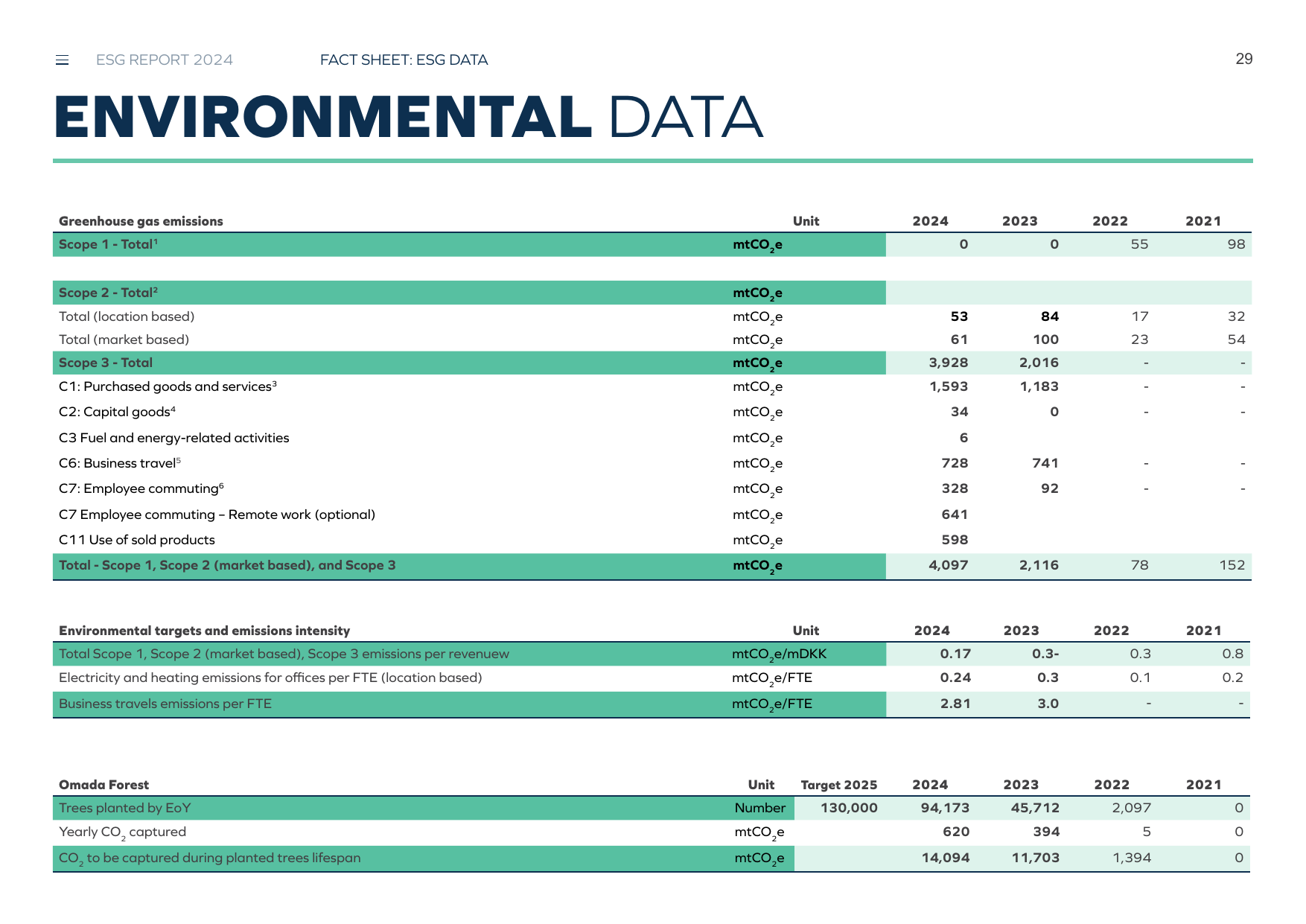Click Scope 3 2023 value 2,016
The height and width of the screenshot is (924, 1306).
coord(1039,363)
